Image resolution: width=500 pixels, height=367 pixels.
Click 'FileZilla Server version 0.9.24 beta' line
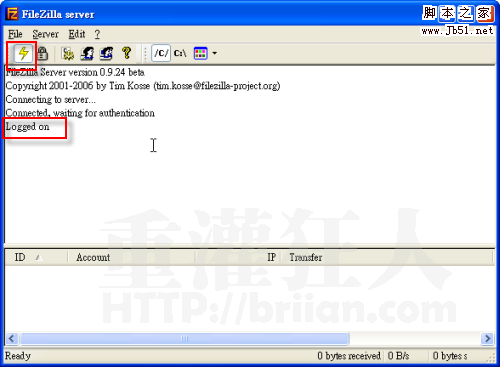tap(75, 72)
